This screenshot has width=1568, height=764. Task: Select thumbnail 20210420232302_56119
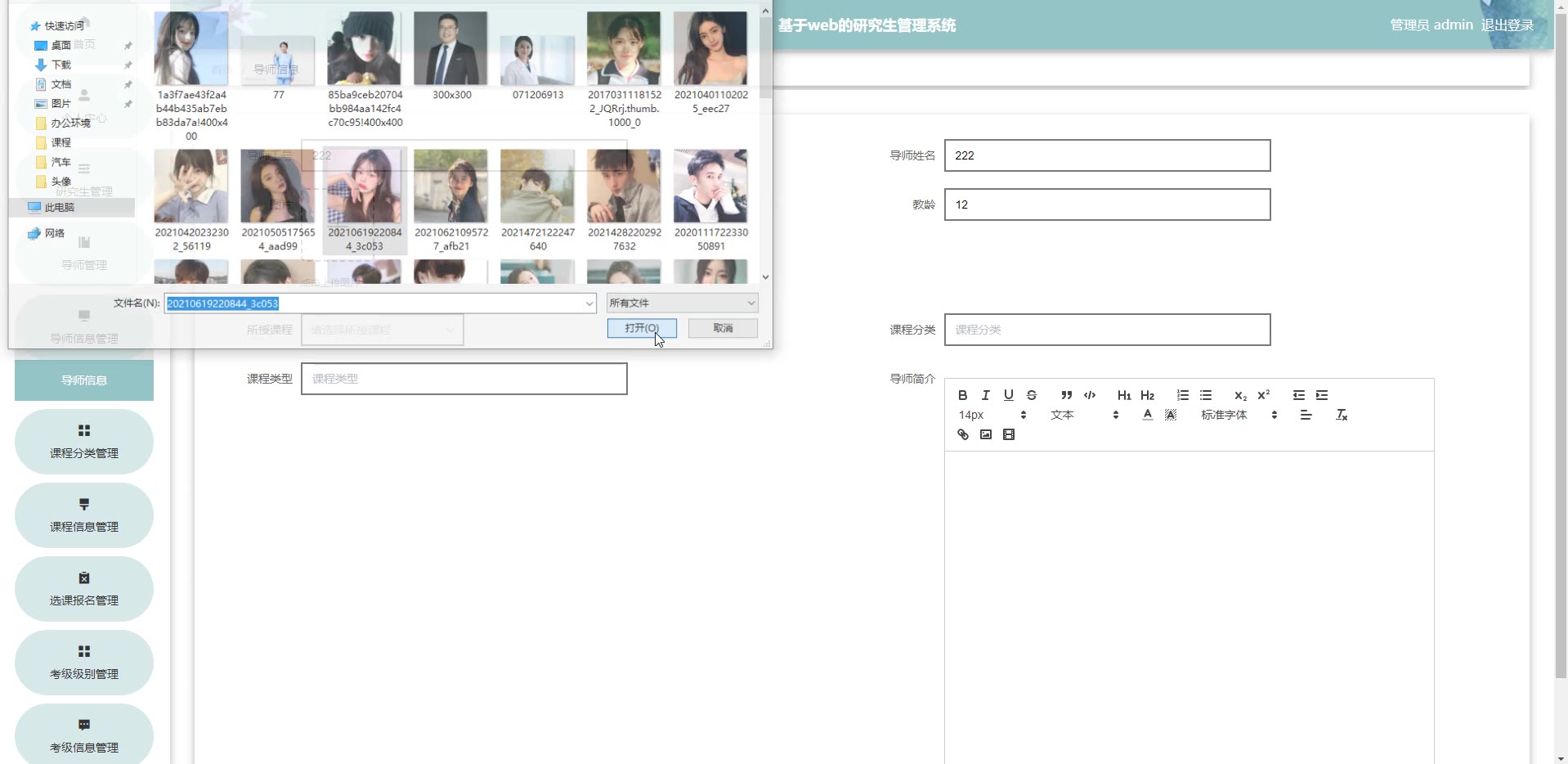pos(191,200)
